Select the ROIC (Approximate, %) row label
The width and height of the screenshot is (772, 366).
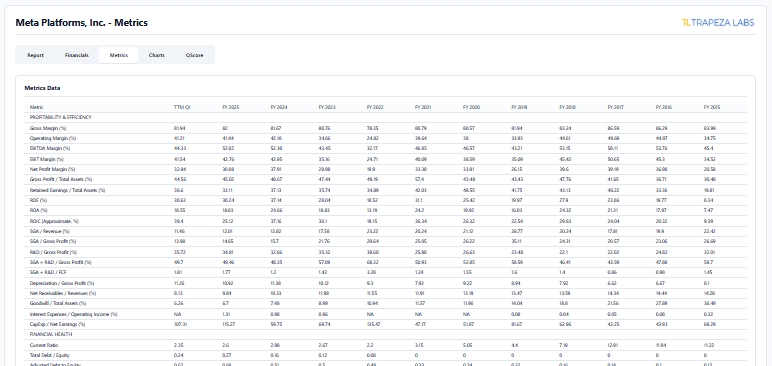pyautogui.click(x=54, y=221)
